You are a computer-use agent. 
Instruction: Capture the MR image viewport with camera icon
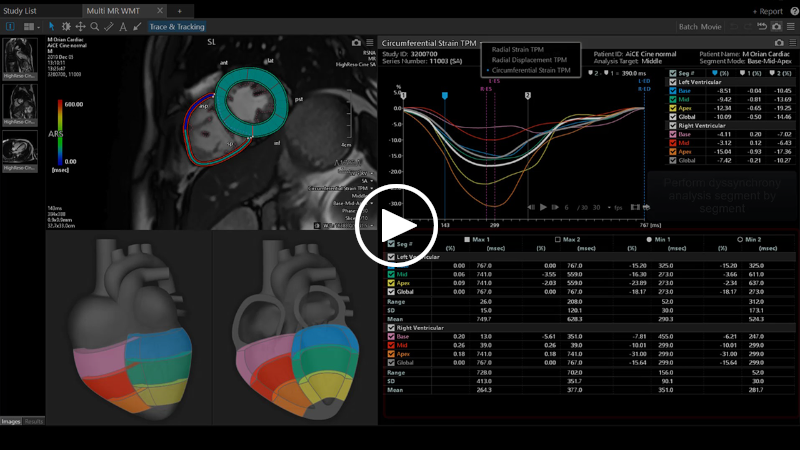(x=356, y=43)
